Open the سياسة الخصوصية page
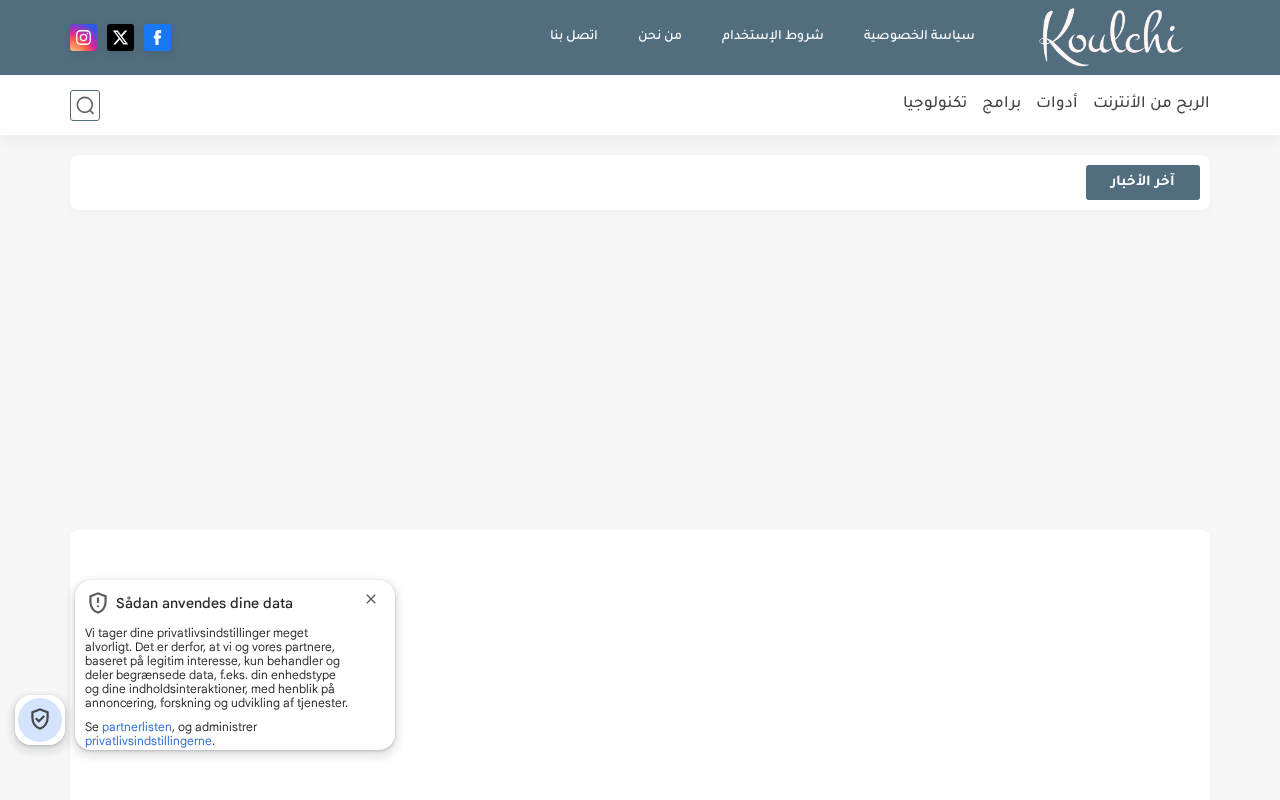Viewport: 1280px width, 800px height. [x=919, y=35]
